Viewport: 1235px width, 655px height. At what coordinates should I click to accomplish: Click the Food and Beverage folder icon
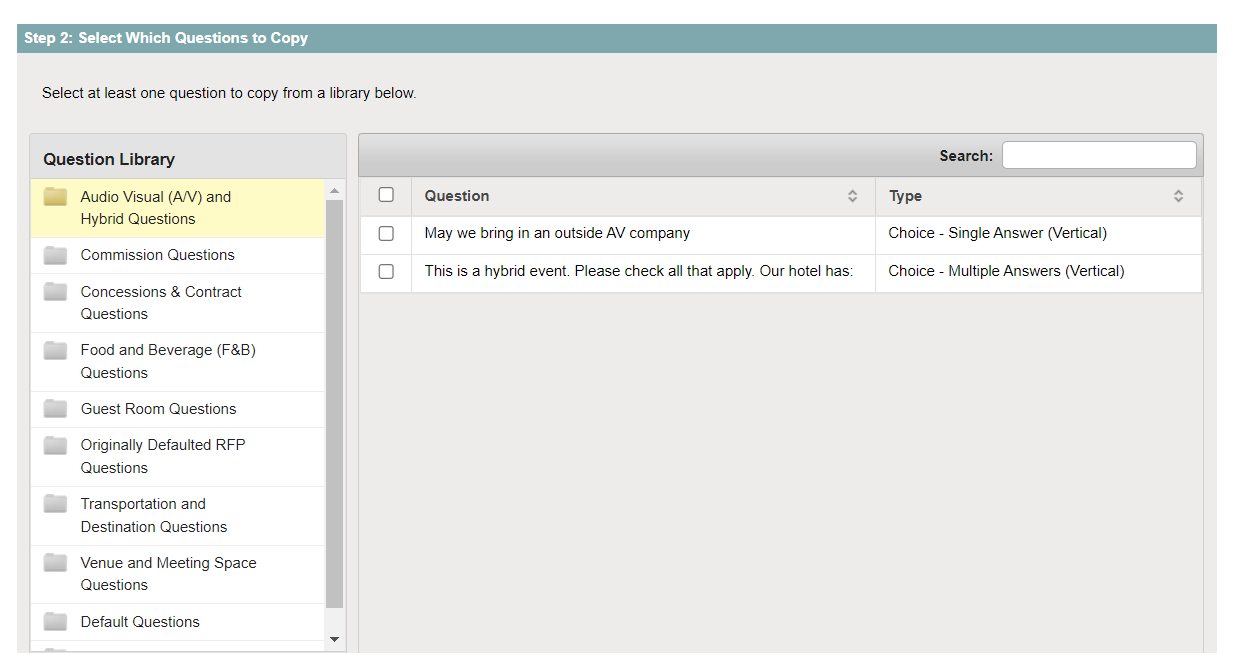(55, 350)
